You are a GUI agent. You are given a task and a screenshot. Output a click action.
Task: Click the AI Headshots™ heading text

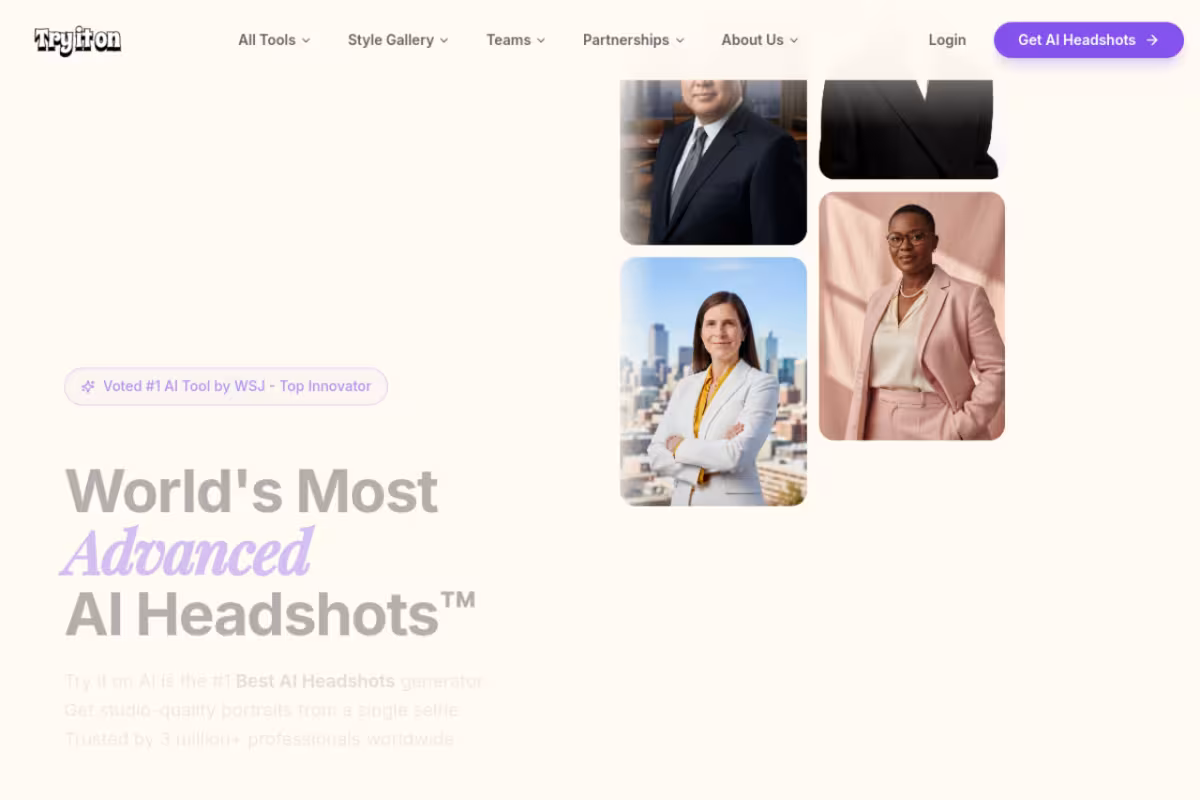pyautogui.click(x=270, y=614)
